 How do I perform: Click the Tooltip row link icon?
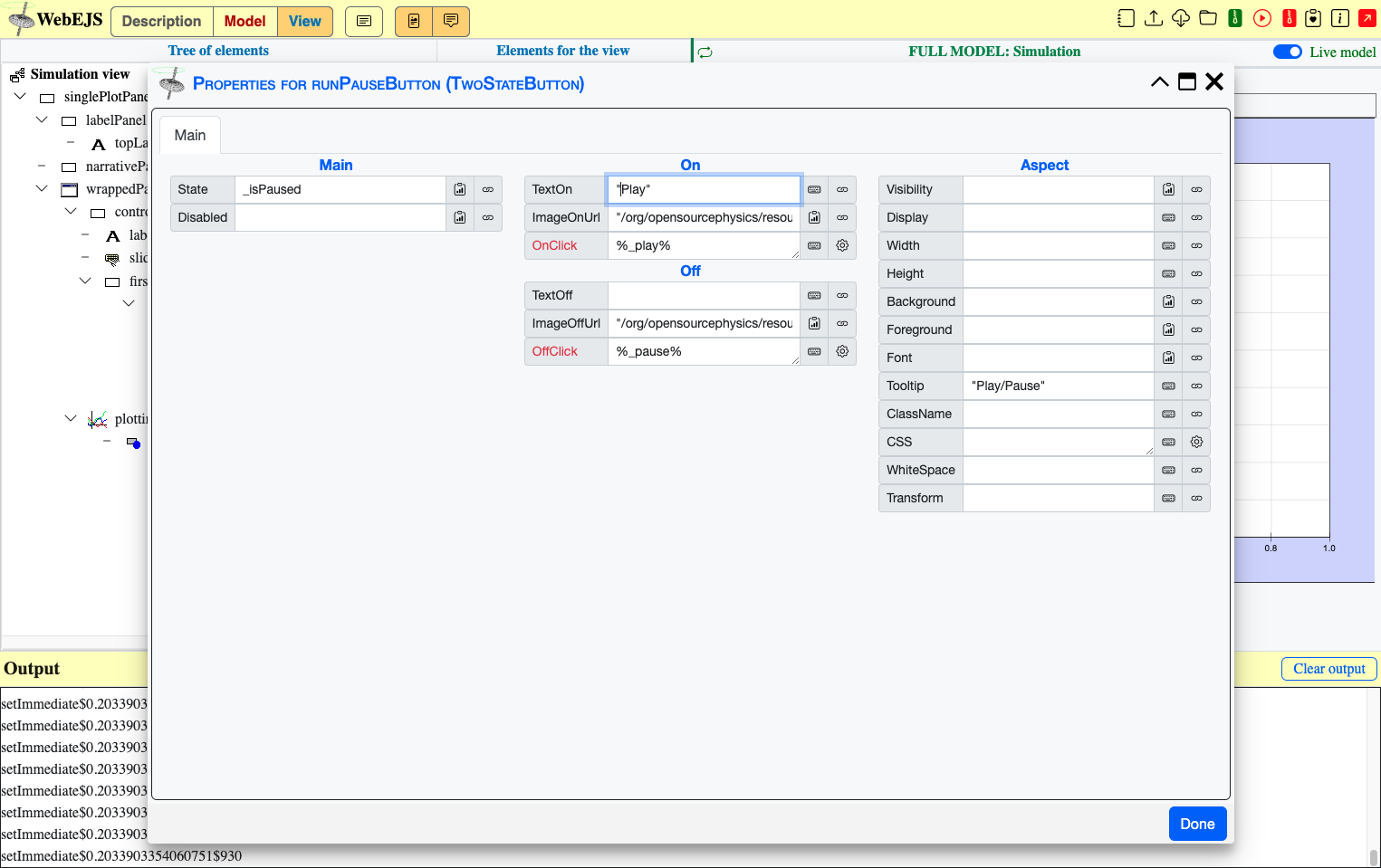coord(1196,386)
